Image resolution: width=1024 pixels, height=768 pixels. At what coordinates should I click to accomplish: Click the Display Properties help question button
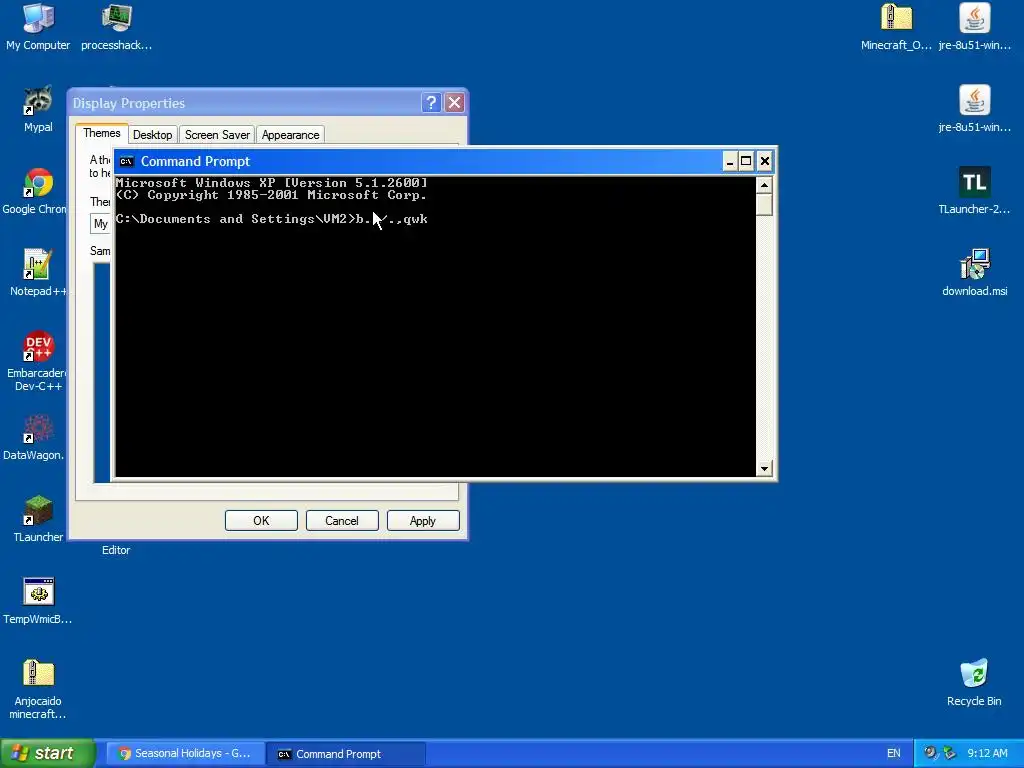(x=431, y=103)
